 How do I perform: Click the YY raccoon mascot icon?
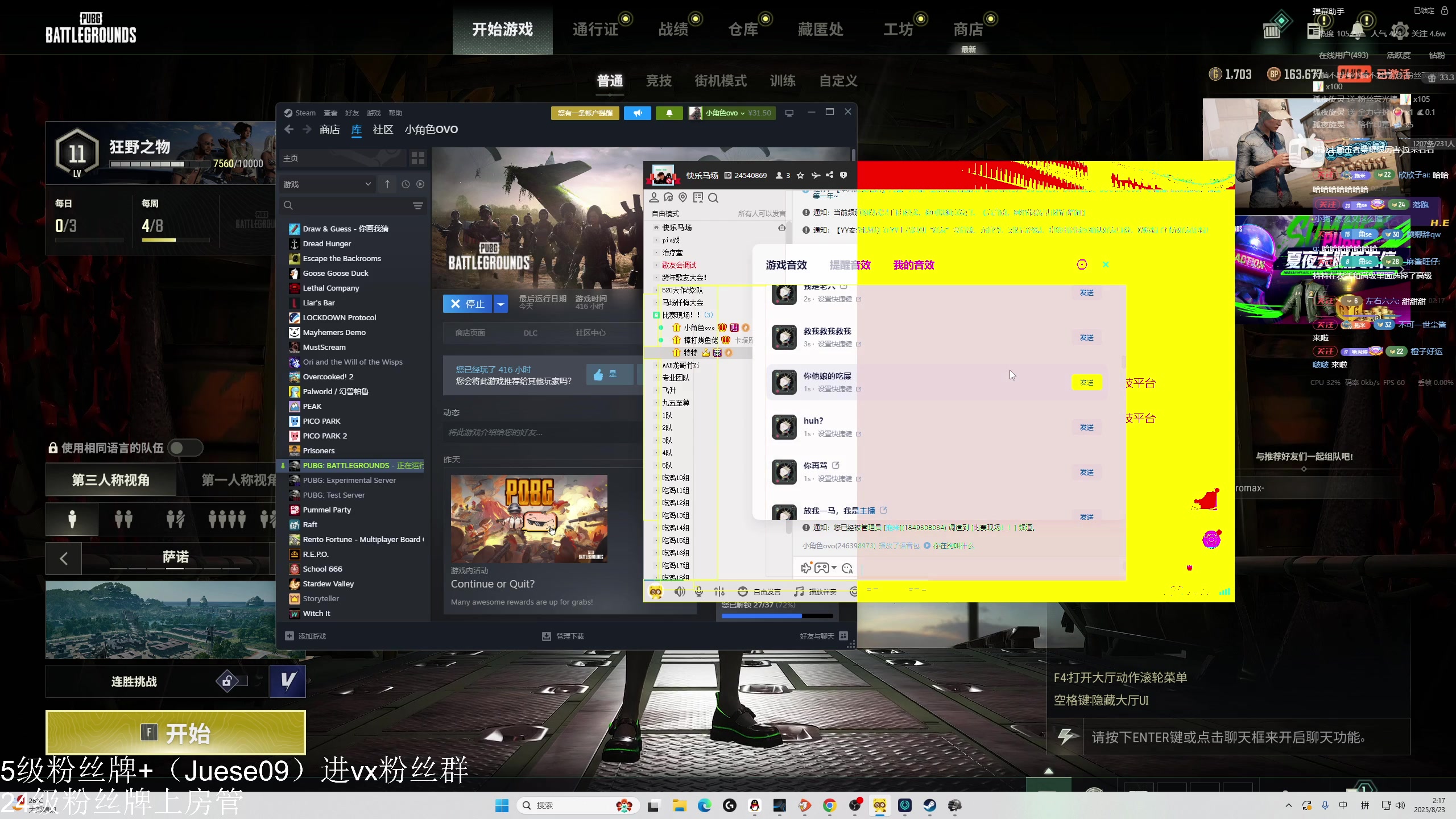coord(656,591)
